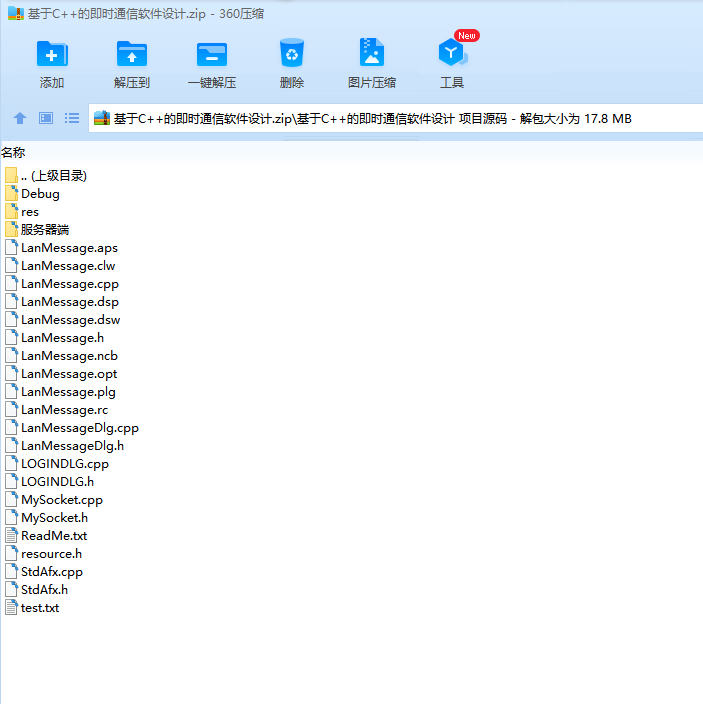Select file LanMessage.dsw

[x=63, y=319]
